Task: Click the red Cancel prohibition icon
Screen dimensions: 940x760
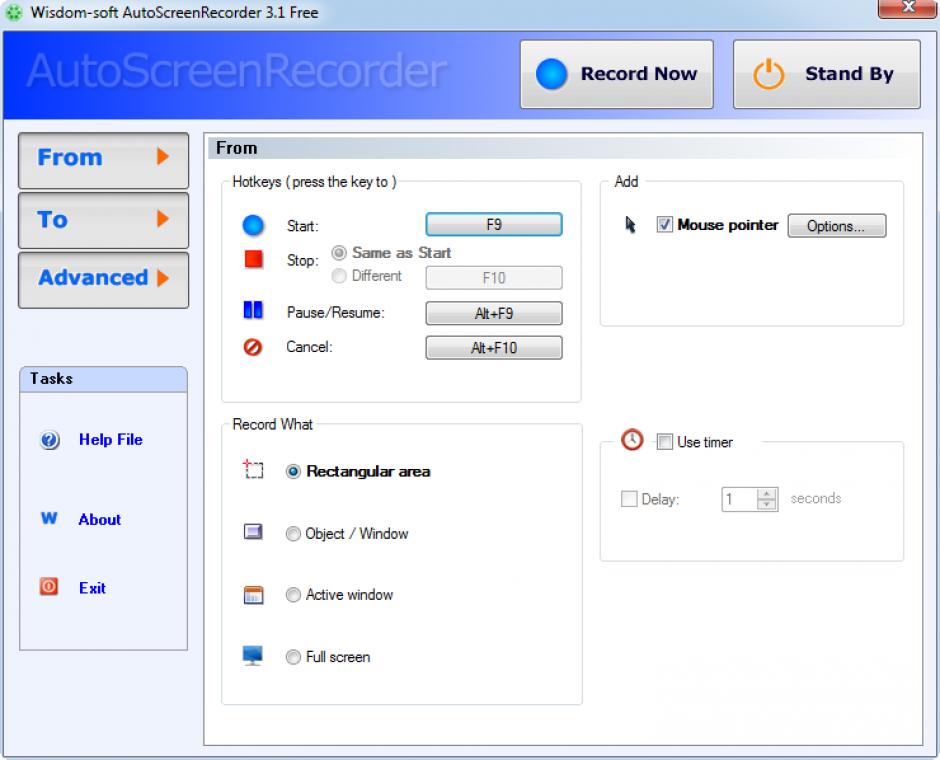Action: click(x=252, y=347)
